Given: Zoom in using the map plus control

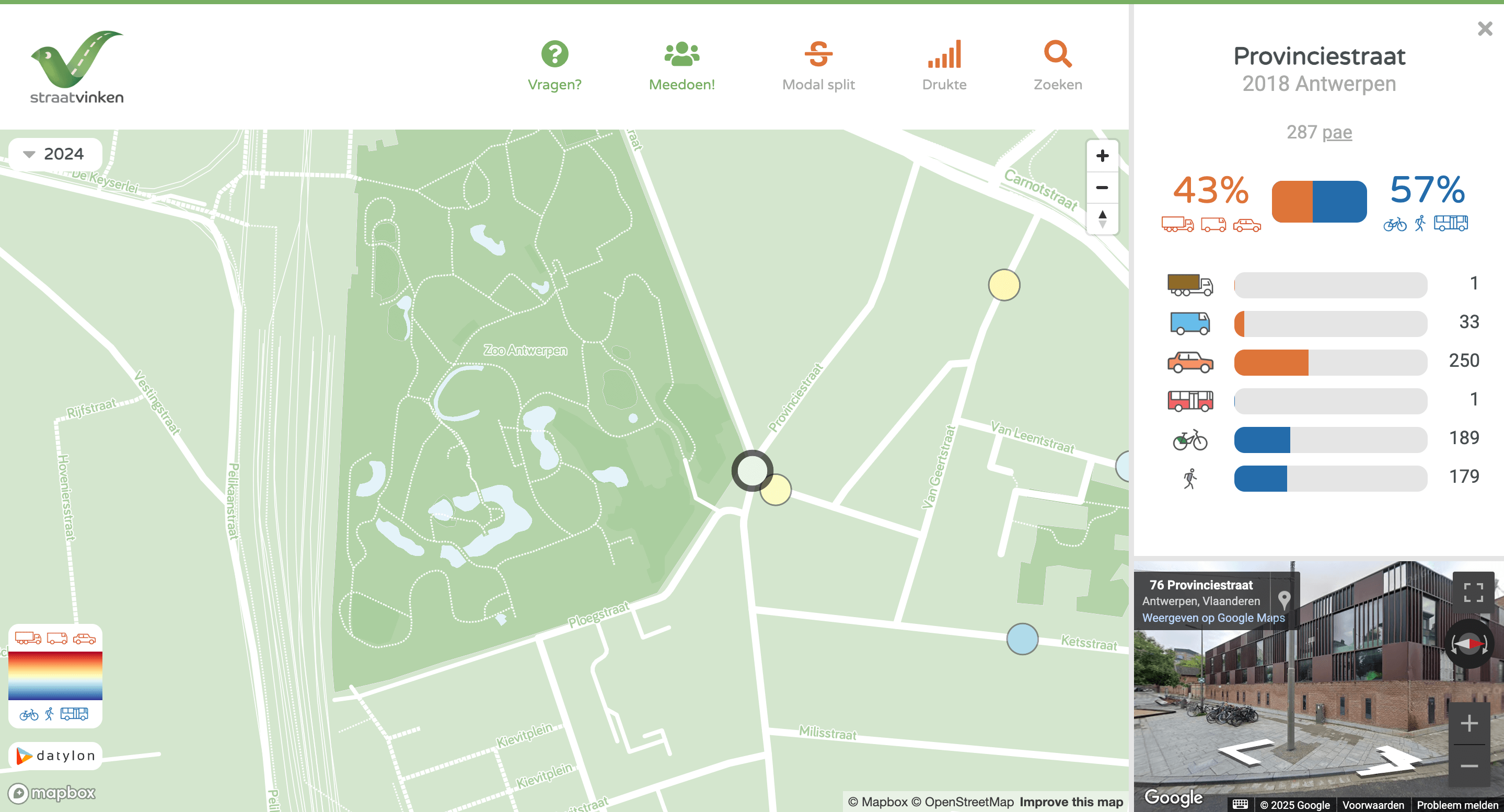Looking at the screenshot, I should [1102, 155].
